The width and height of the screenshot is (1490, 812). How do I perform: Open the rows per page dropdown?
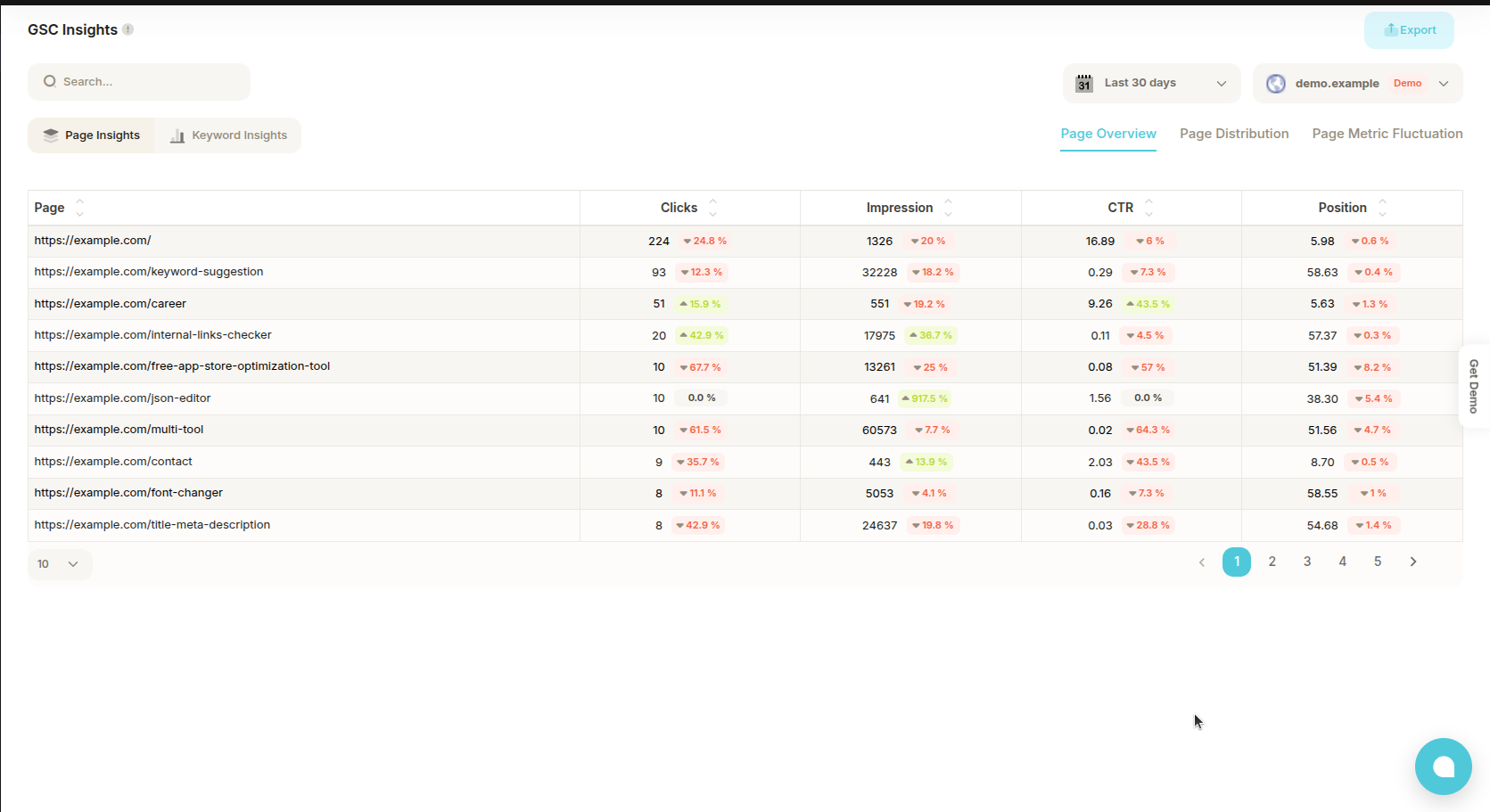59,564
